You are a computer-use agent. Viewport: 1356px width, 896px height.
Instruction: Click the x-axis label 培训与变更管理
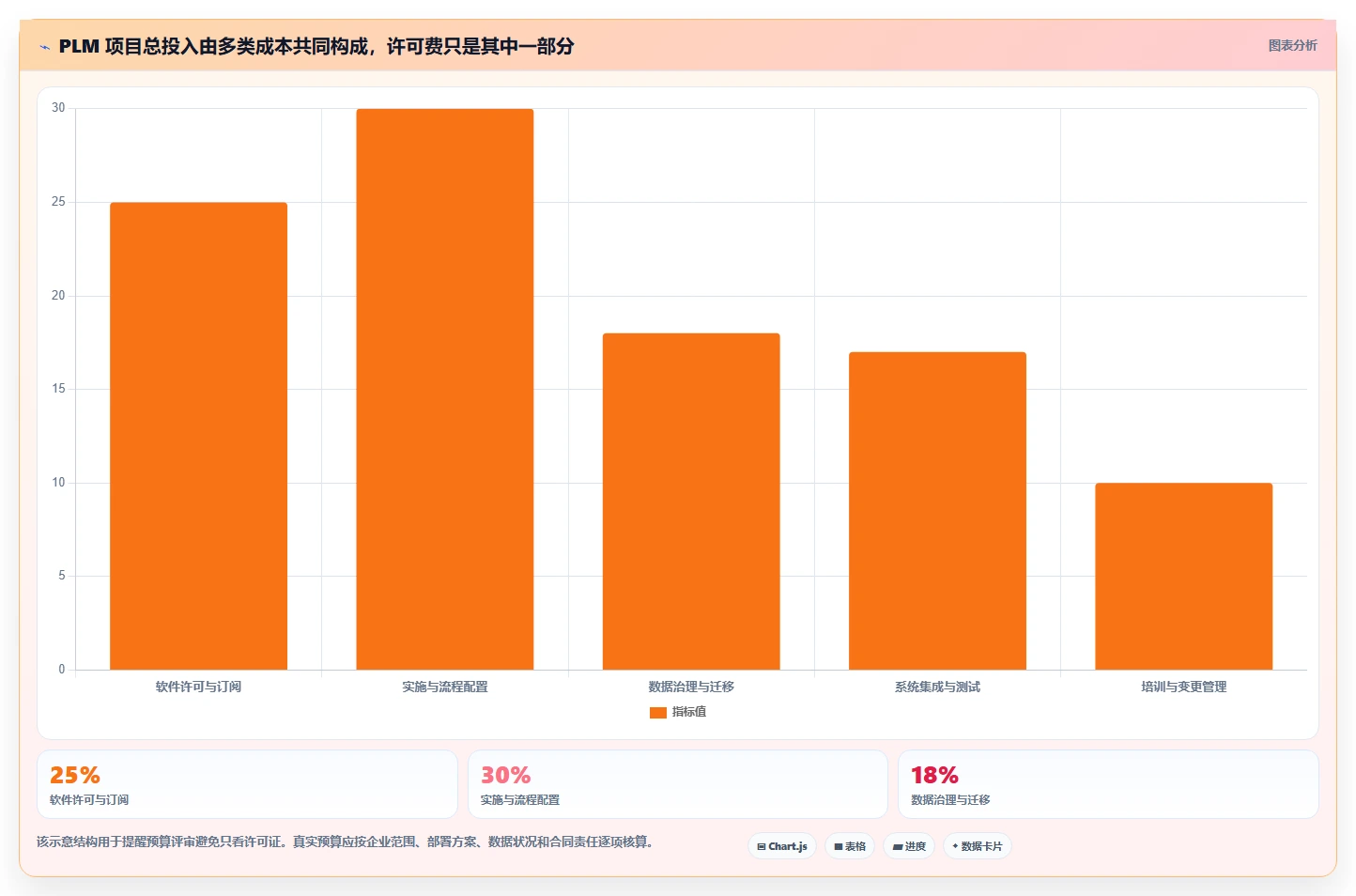1183,687
